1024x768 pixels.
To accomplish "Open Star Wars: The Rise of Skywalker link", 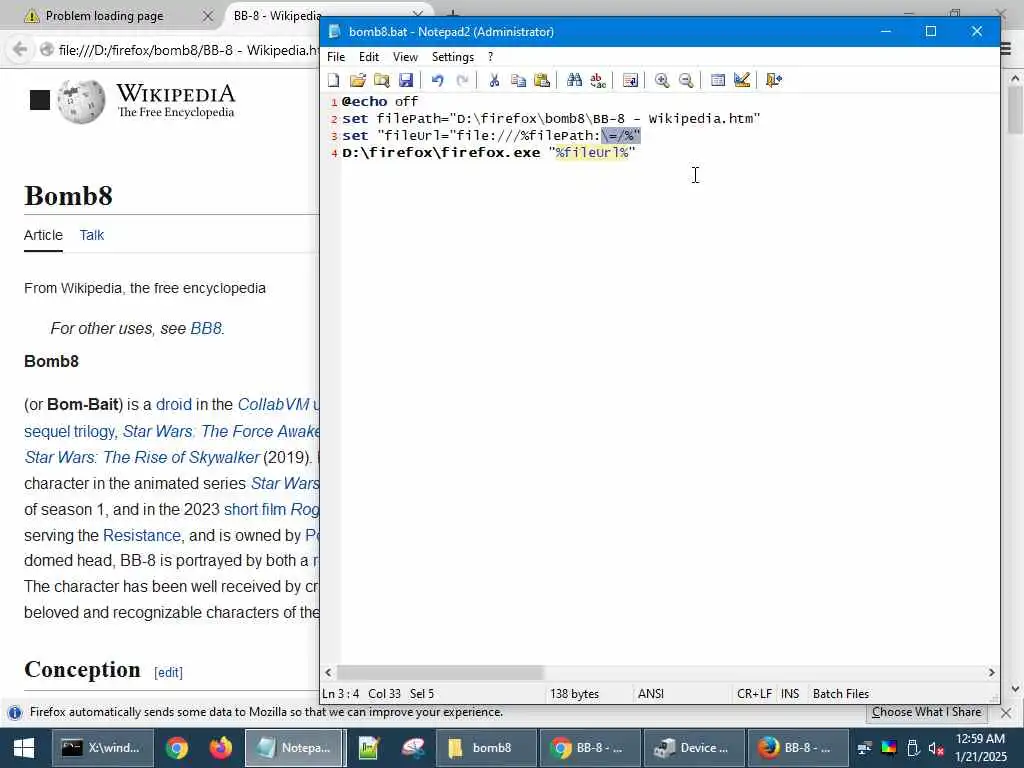I will point(142,457).
